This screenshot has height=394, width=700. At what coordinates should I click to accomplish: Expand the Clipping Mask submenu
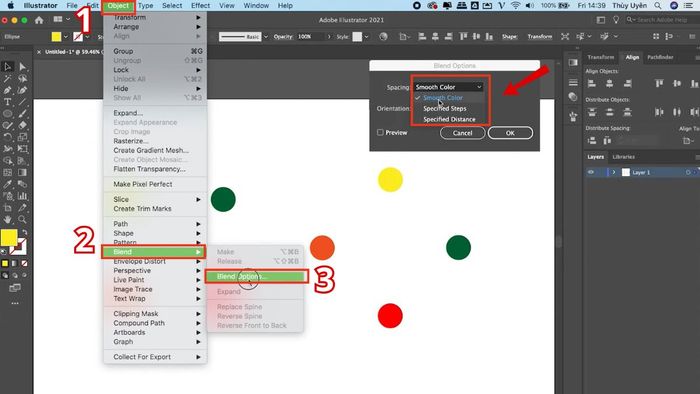[x=155, y=314]
